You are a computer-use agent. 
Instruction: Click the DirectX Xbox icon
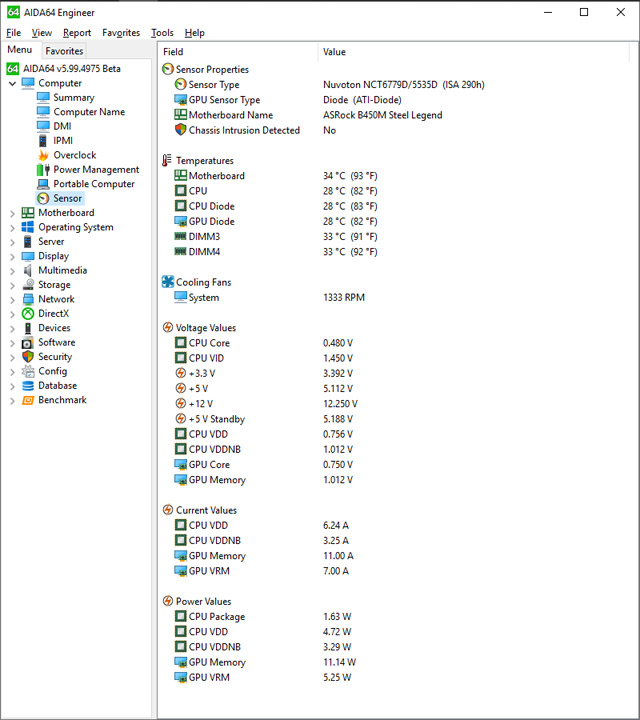coord(28,314)
